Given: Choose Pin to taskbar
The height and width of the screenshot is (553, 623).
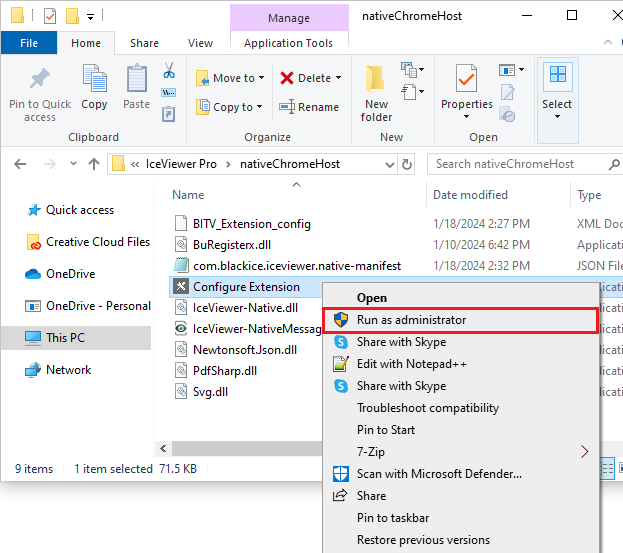Looking at the screenshot, I should click(x=460, y=518).
